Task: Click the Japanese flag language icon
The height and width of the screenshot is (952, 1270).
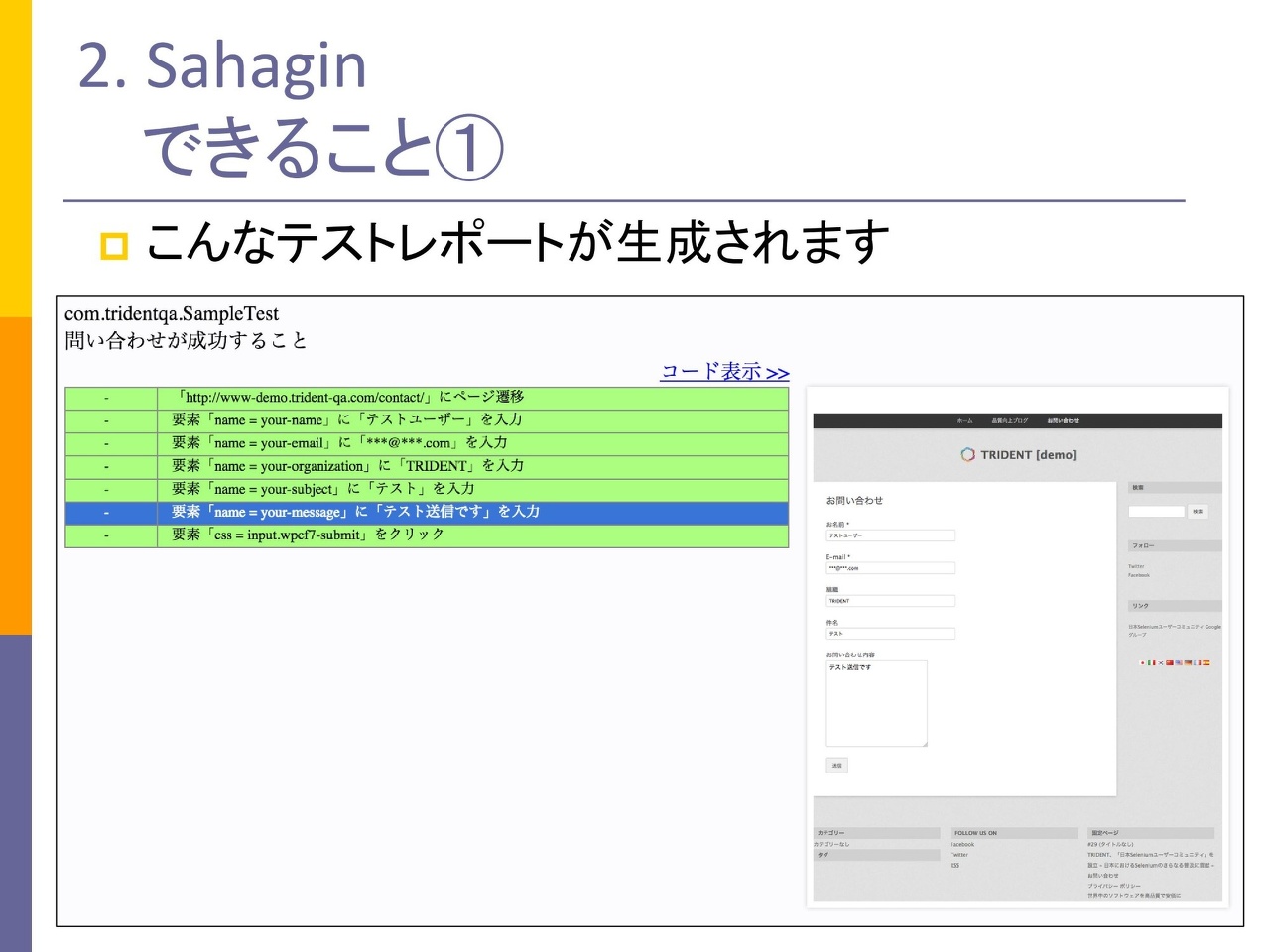Action: point(1143,662)
